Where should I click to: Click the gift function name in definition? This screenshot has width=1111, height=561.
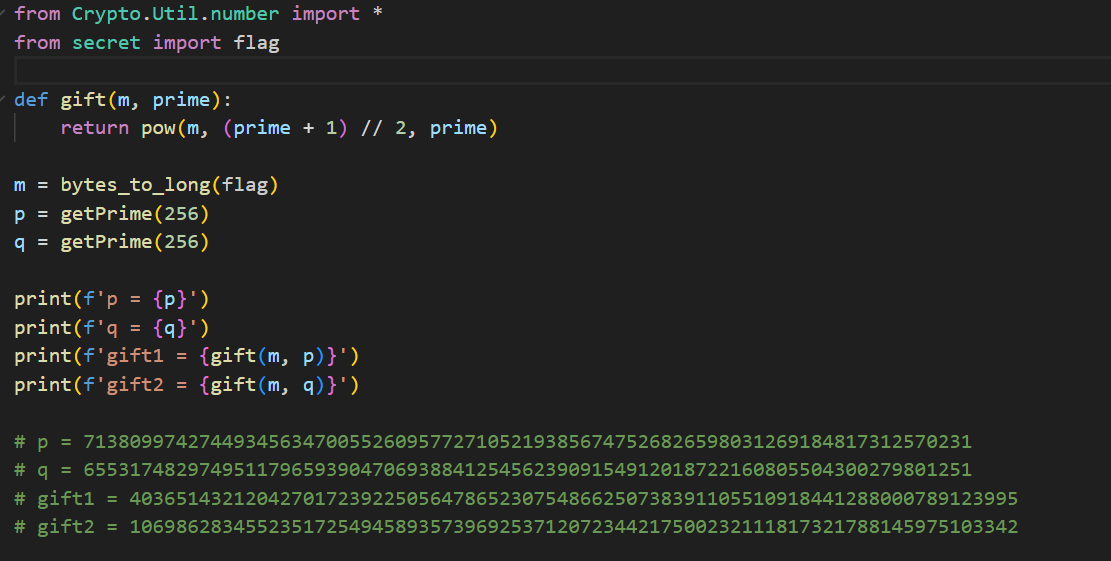83,100
